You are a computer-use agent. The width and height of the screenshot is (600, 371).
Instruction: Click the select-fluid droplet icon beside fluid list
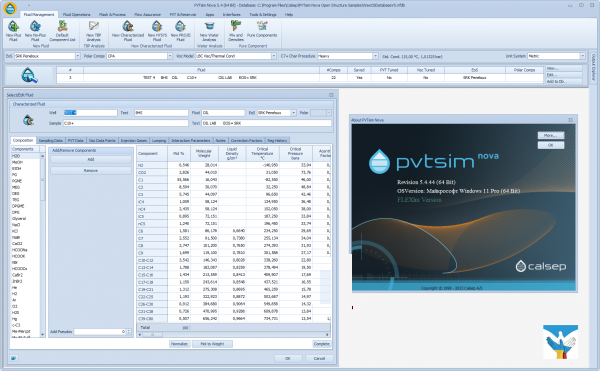pyautogui.click(x=29, y=75)
